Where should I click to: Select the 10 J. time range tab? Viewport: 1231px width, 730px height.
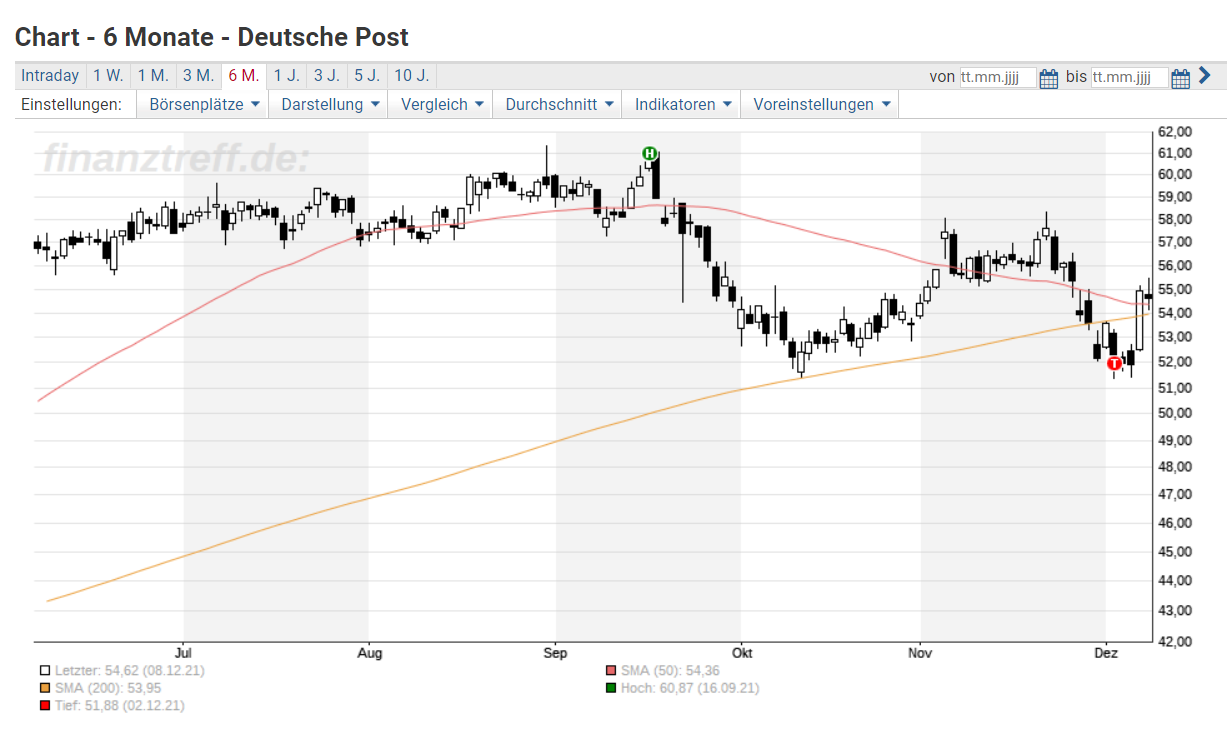click(411, 75)
